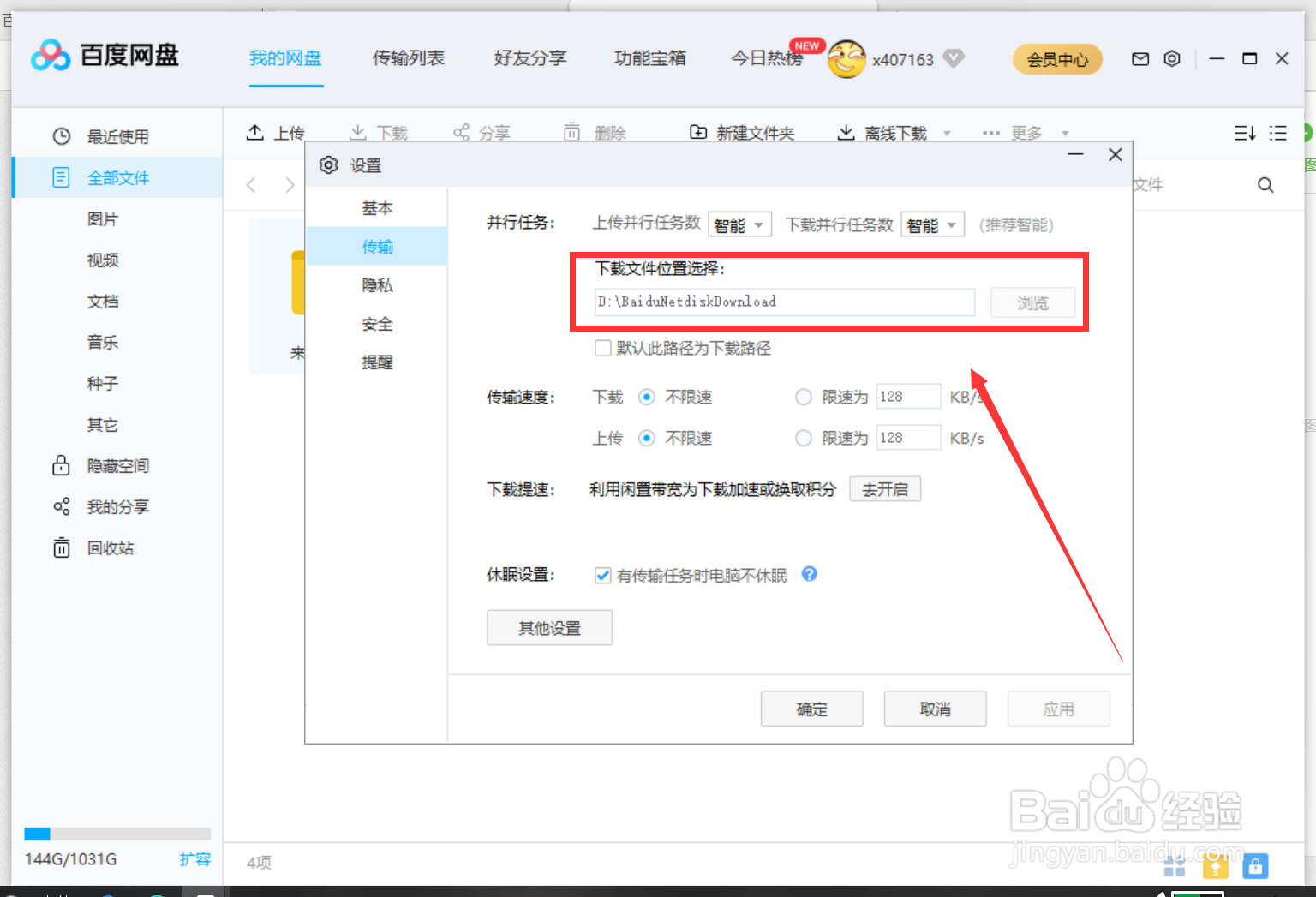Select download speed limit radio
1316x897 pixels.
(x=804, y=397)
